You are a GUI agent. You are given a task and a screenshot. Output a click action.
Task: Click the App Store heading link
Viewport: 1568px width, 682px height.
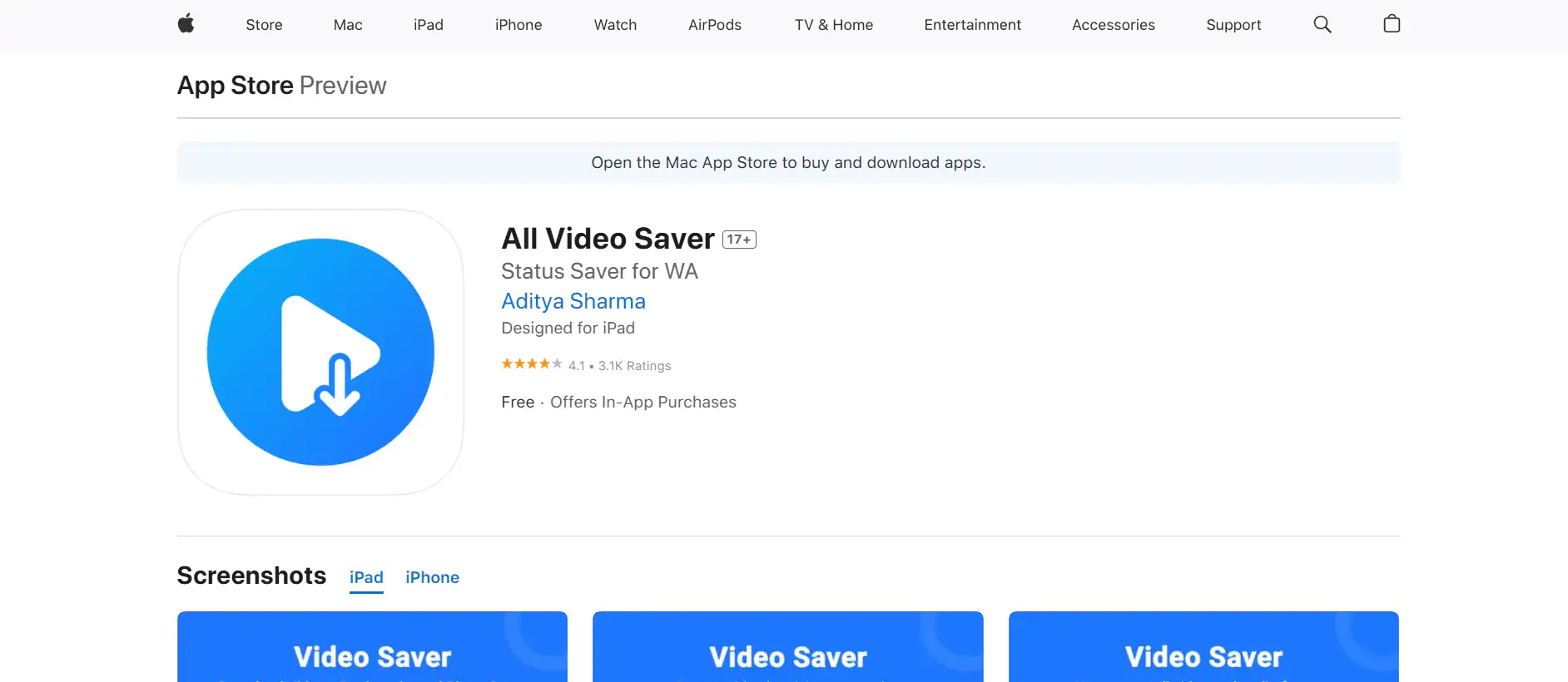point(236,86)
